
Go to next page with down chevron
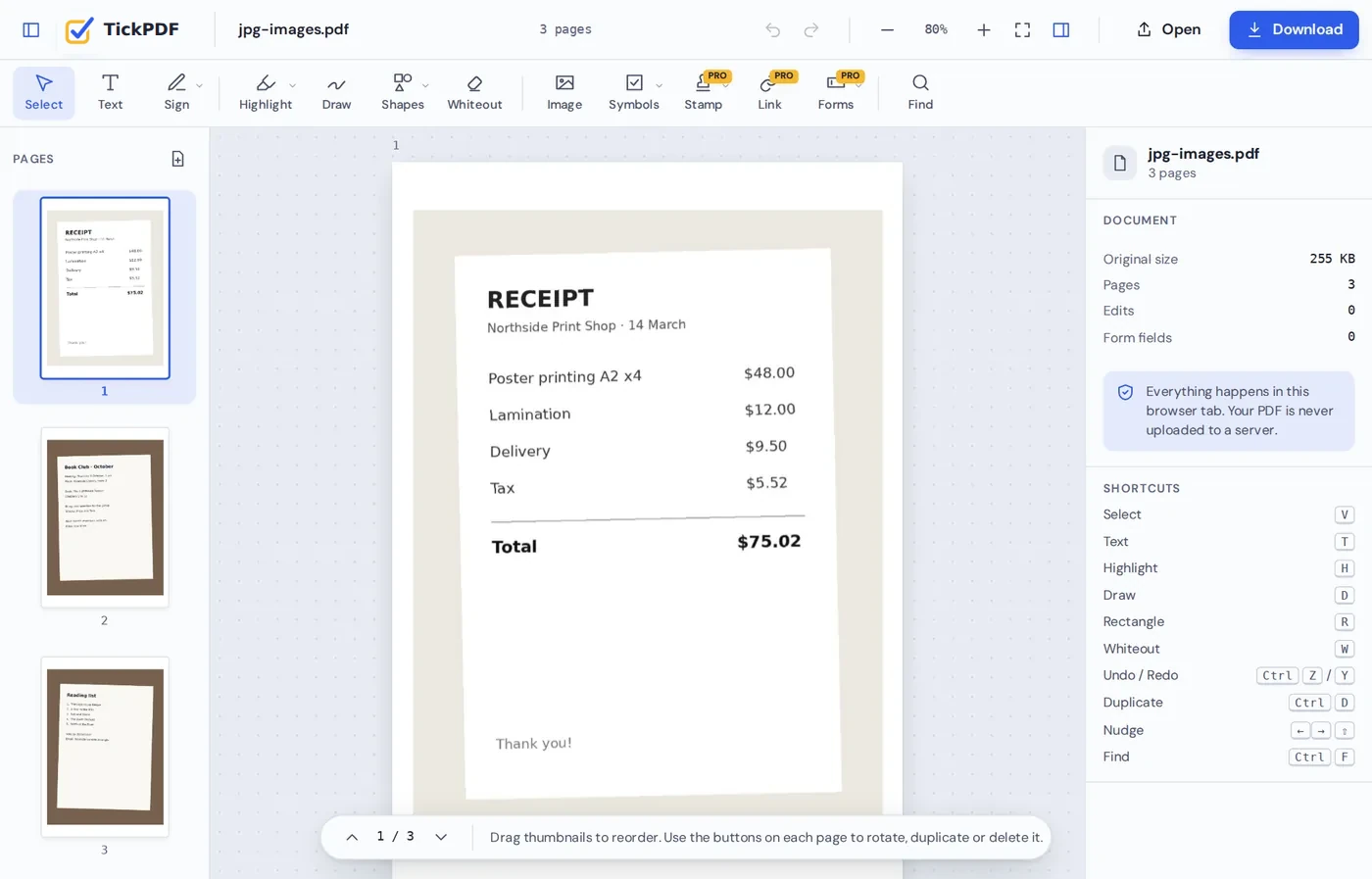(441, 837)
